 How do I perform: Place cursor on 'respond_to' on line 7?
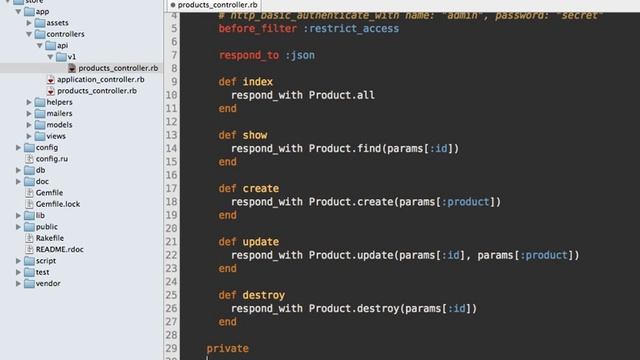click(249, 56)
